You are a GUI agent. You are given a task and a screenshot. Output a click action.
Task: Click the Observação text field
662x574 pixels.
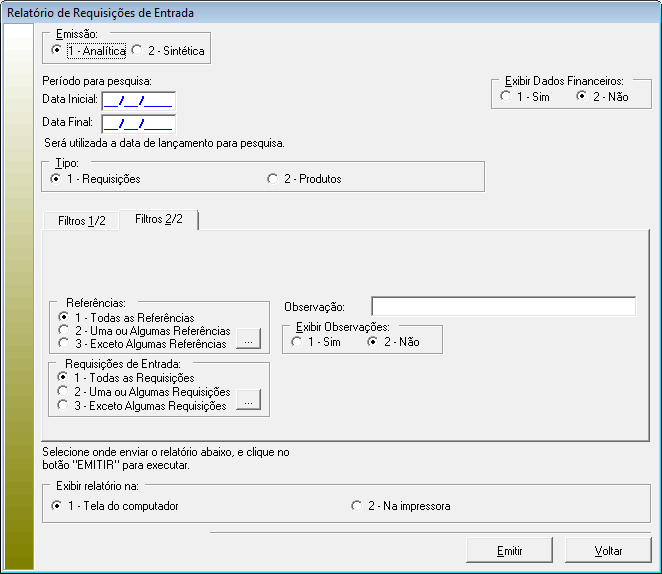(502, 306)
